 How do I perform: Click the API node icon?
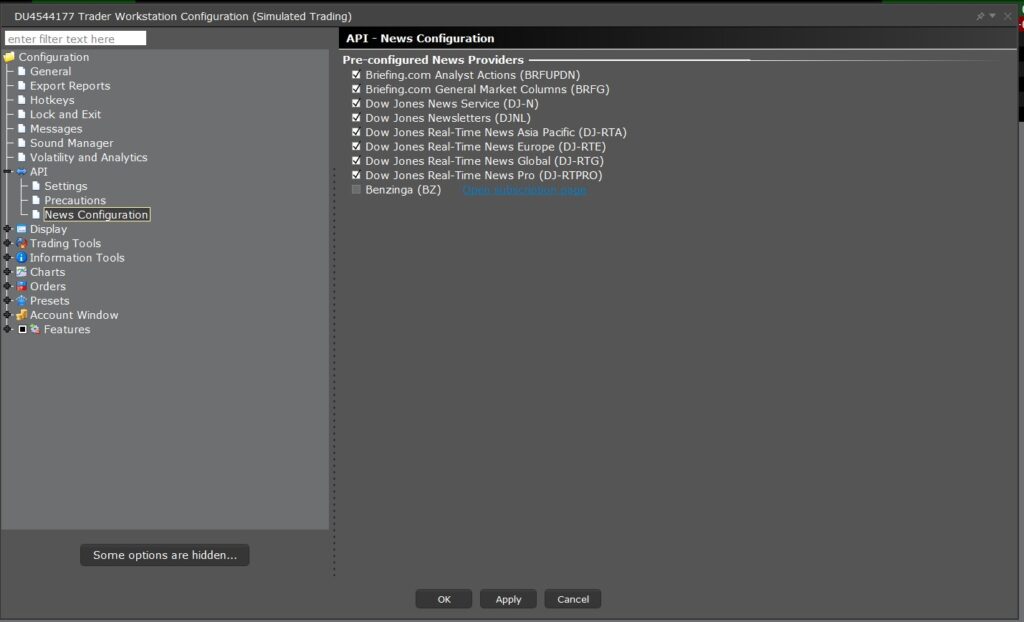(22, 172)
